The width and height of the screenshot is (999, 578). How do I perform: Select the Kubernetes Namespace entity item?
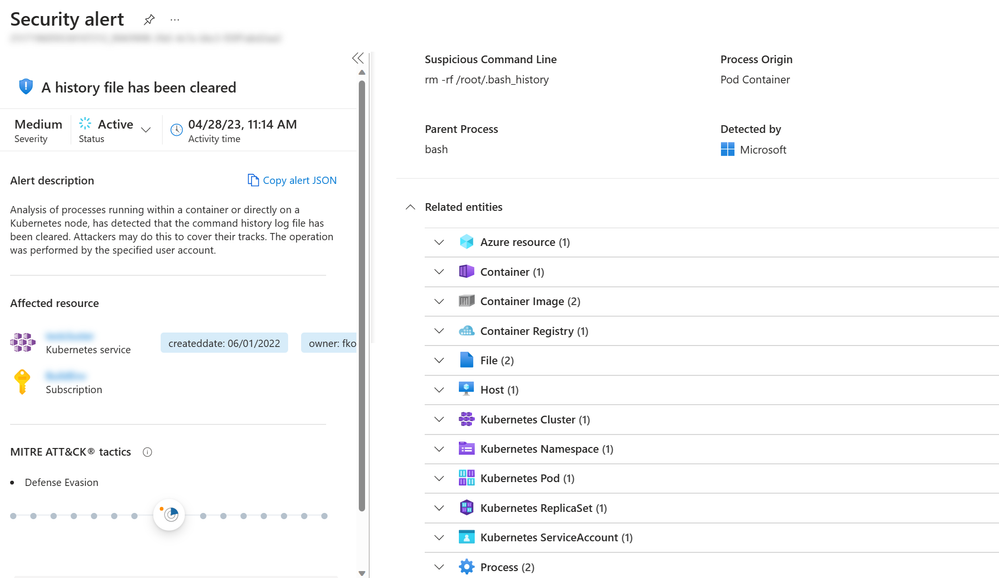[546, 449]
